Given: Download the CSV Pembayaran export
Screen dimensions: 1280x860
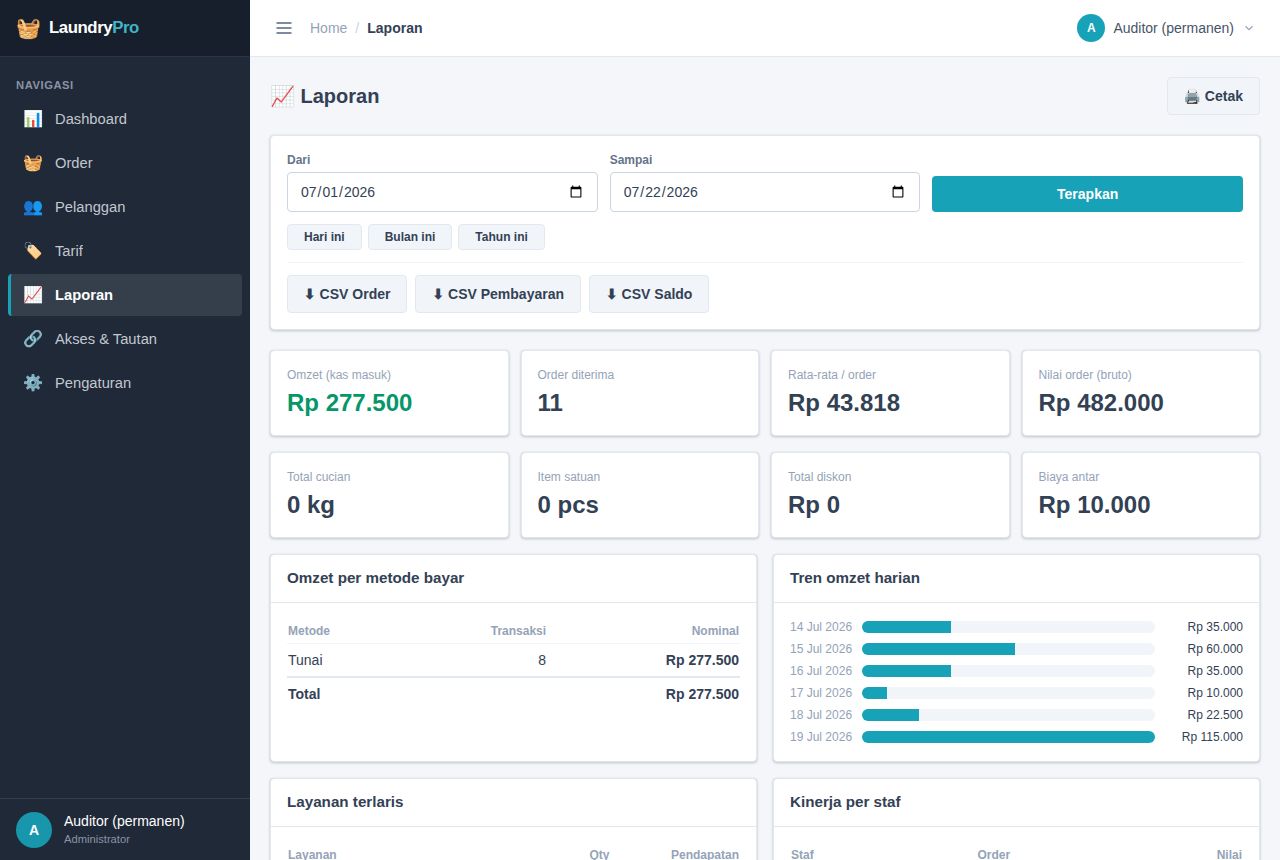Looking at the screenshot, I should tap(498, 294).
